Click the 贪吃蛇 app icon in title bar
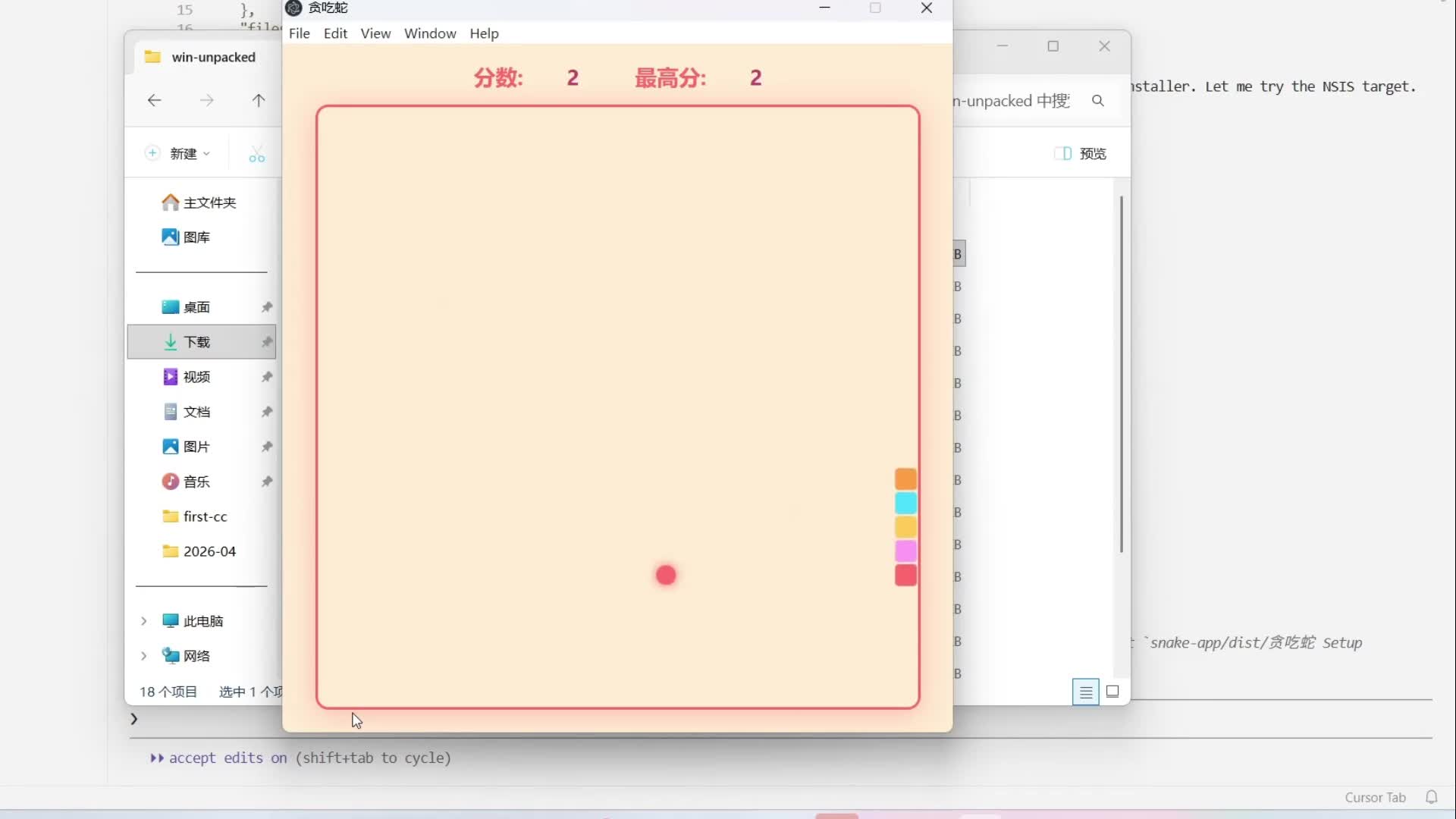The height and width of the screenshot is (819, 1456). tap(294, 8)
